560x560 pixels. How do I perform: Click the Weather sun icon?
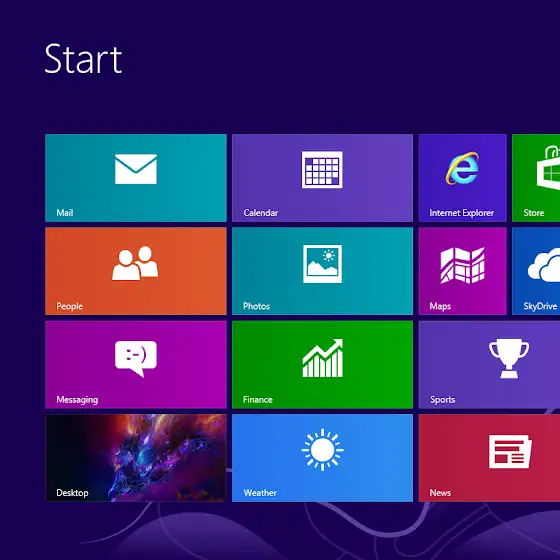click(x=322, y=450)
